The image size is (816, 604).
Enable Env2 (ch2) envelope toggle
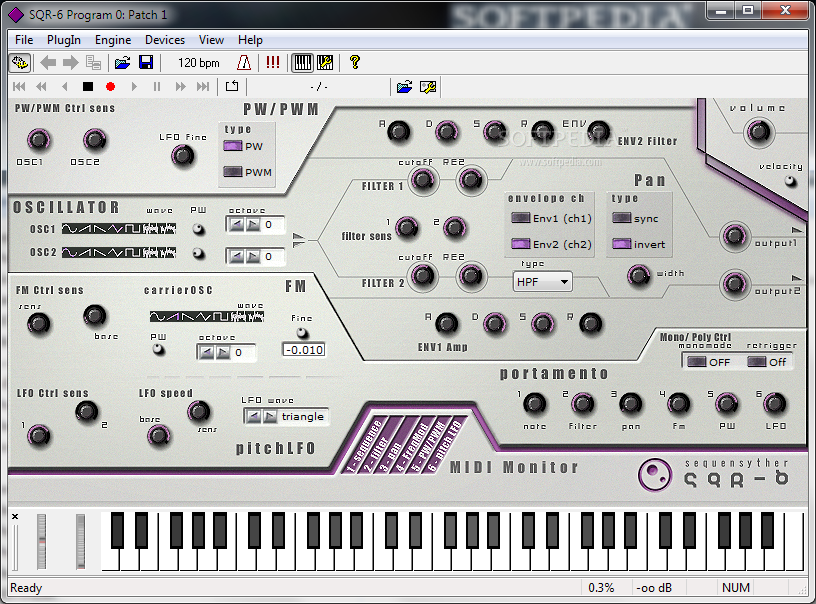pos(521,243)
